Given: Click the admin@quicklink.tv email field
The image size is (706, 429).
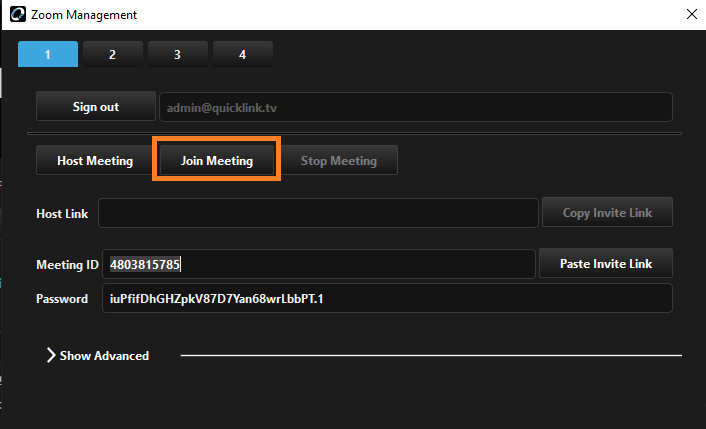Looking at the screenshot, I should click(416, 107).
